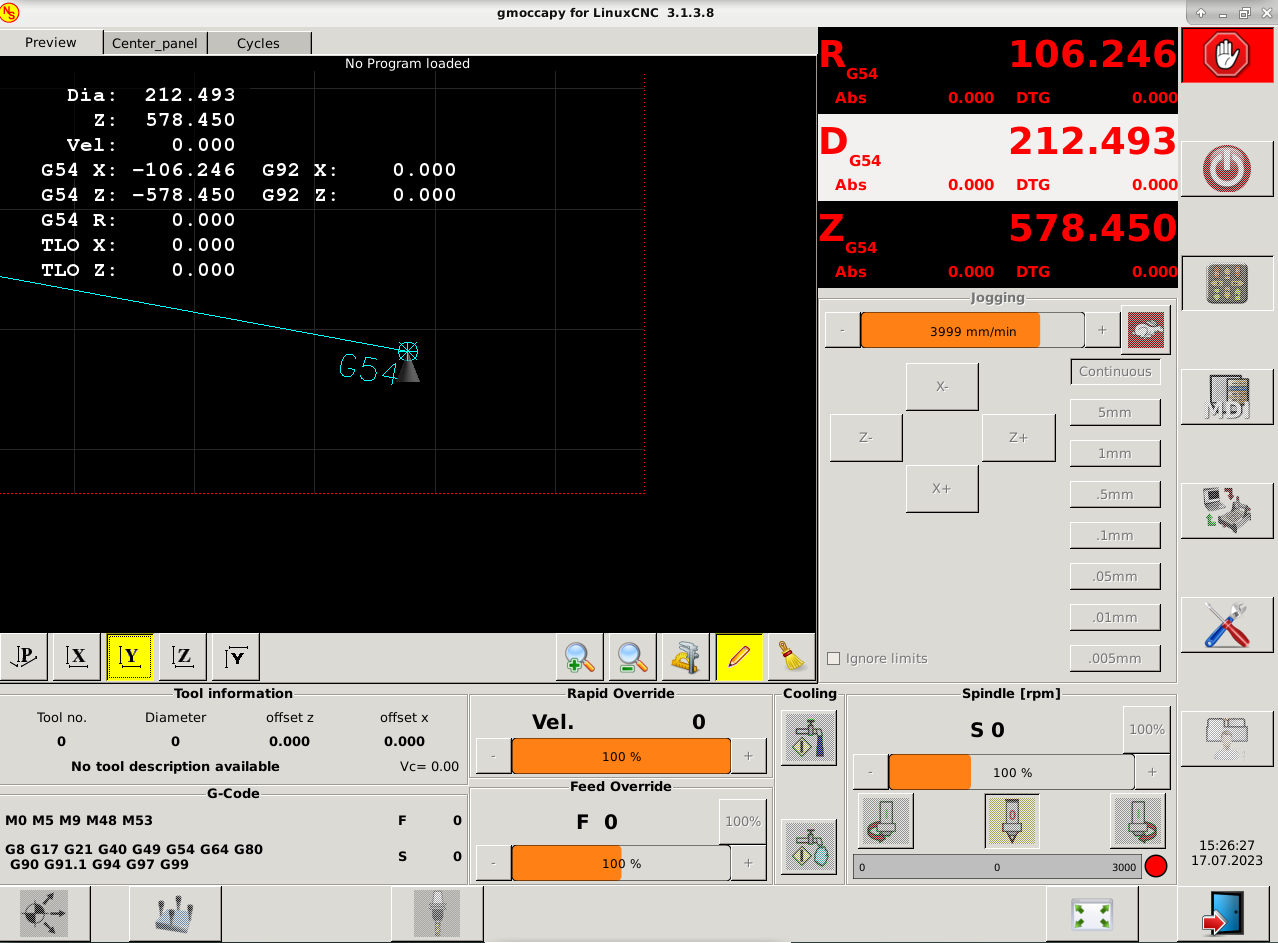Click the red emergency stop button
The width and height of the screenshot is (1278, 943).
click(1227, 55)
